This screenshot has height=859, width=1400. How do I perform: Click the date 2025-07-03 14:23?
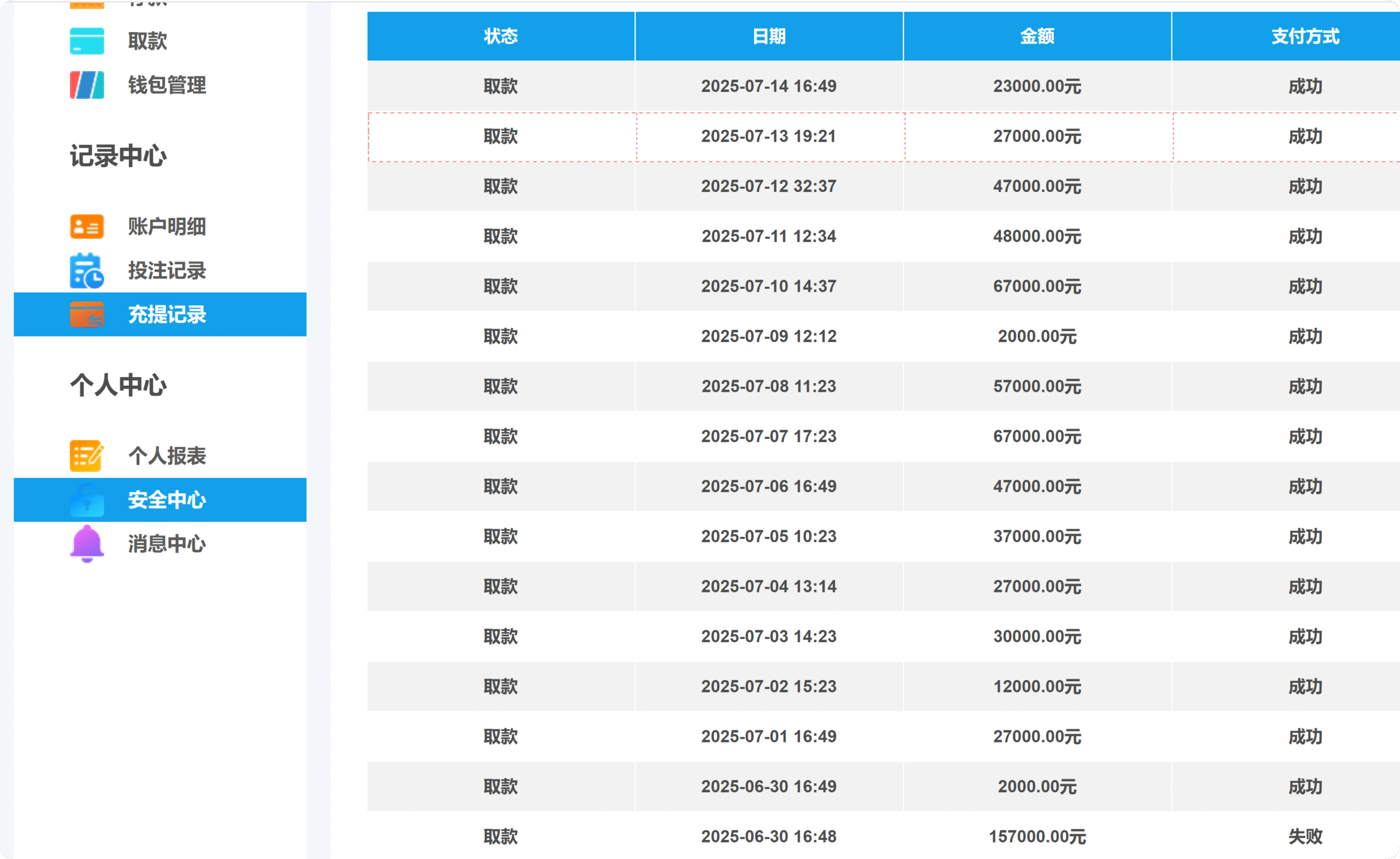tap(769, 637)
